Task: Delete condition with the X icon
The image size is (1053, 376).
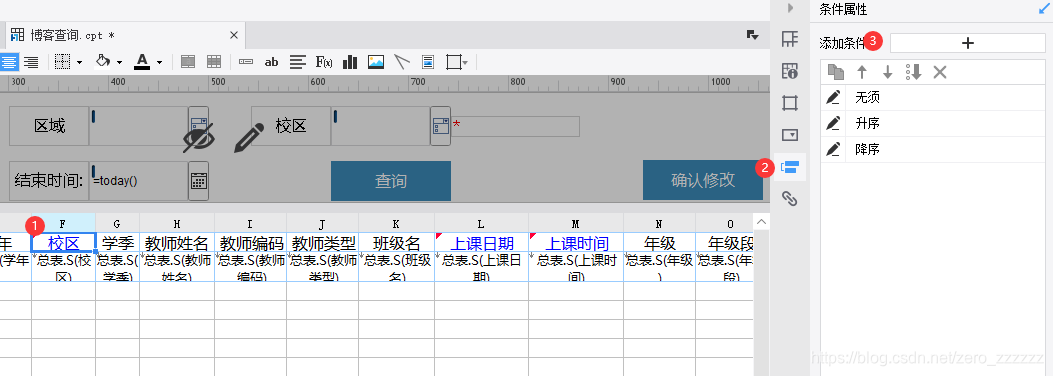Action: pyautogui.click(x=940, y=72)
